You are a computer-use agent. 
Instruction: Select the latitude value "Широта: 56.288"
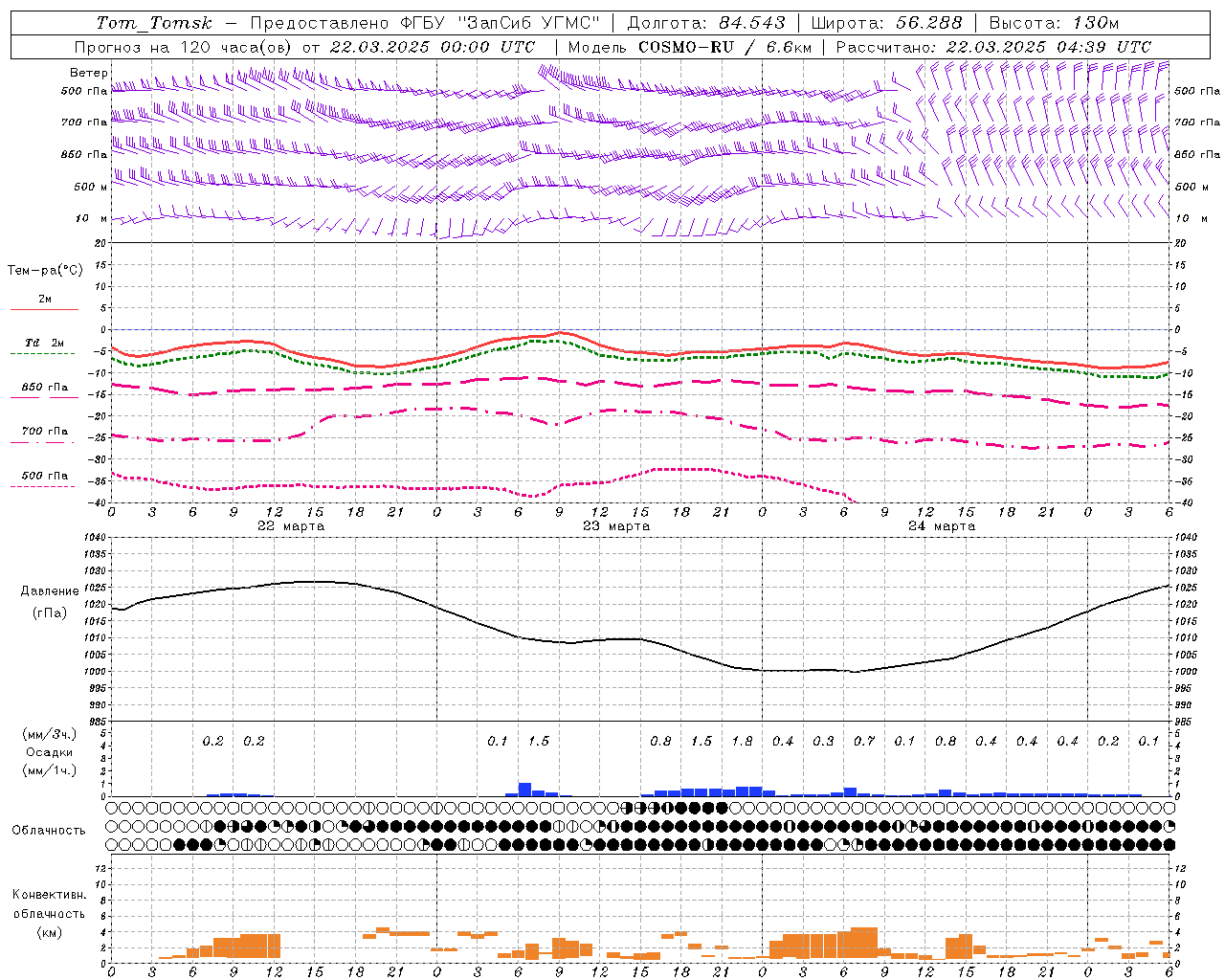click(x=886, y=23)
